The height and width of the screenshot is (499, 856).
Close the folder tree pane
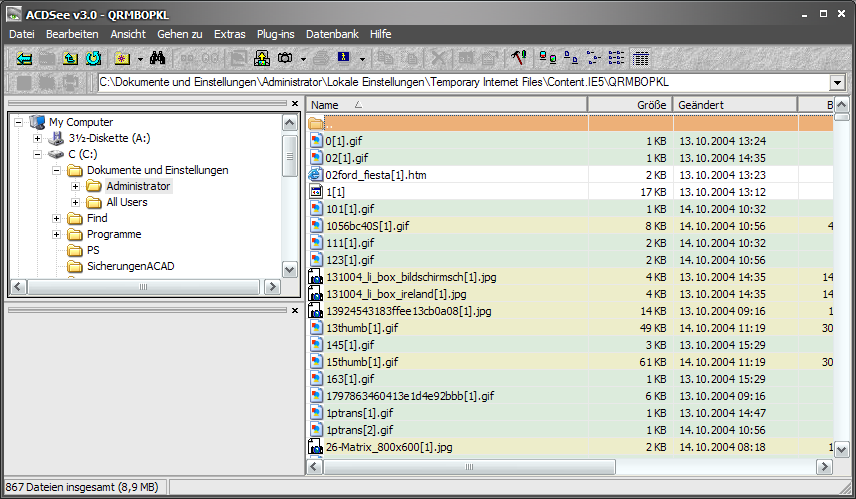[295, 103]
